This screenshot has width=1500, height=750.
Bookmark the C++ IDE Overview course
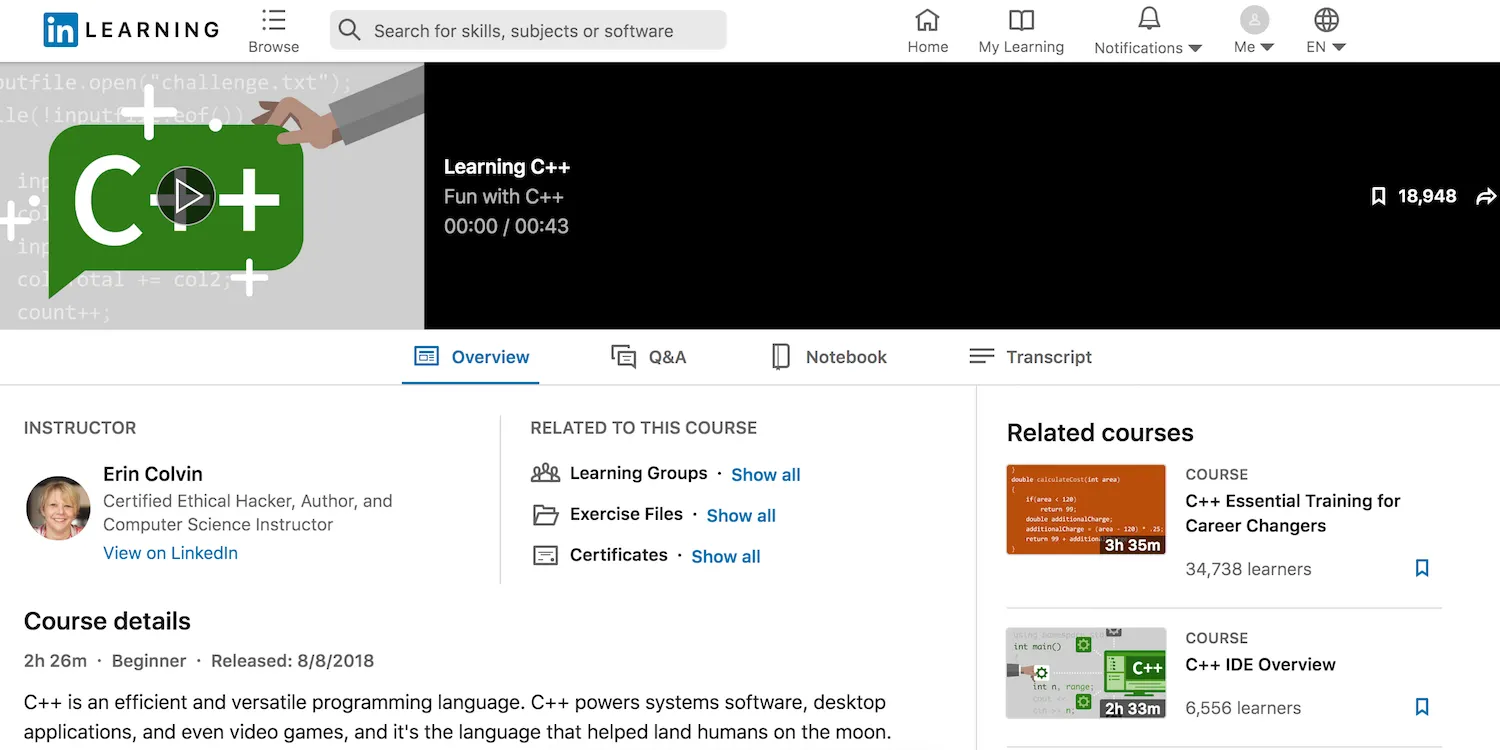(1422, 707)
